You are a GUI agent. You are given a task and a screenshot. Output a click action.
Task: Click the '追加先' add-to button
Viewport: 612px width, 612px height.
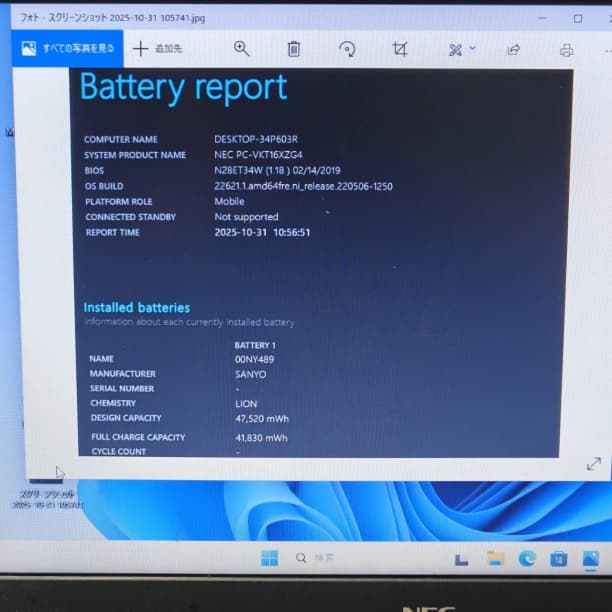tap(158, 49)
